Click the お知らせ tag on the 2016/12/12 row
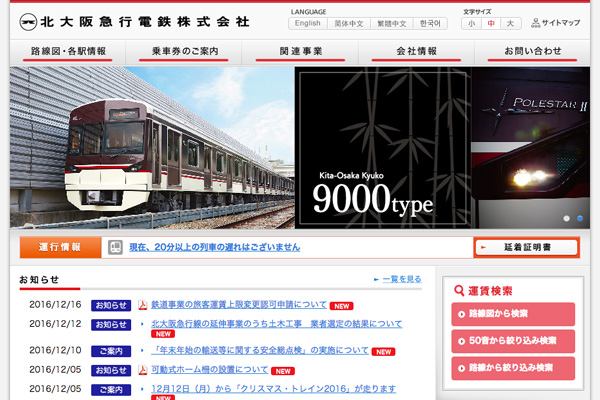Viewport: 600px width, 400px height. click(111, 325)
